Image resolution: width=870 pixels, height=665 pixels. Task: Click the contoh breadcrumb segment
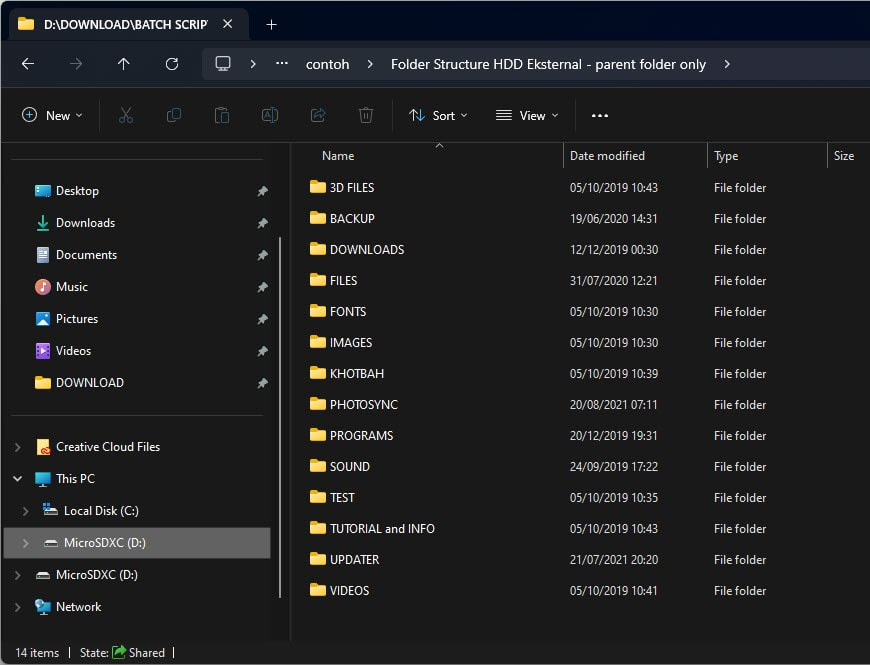327,64
